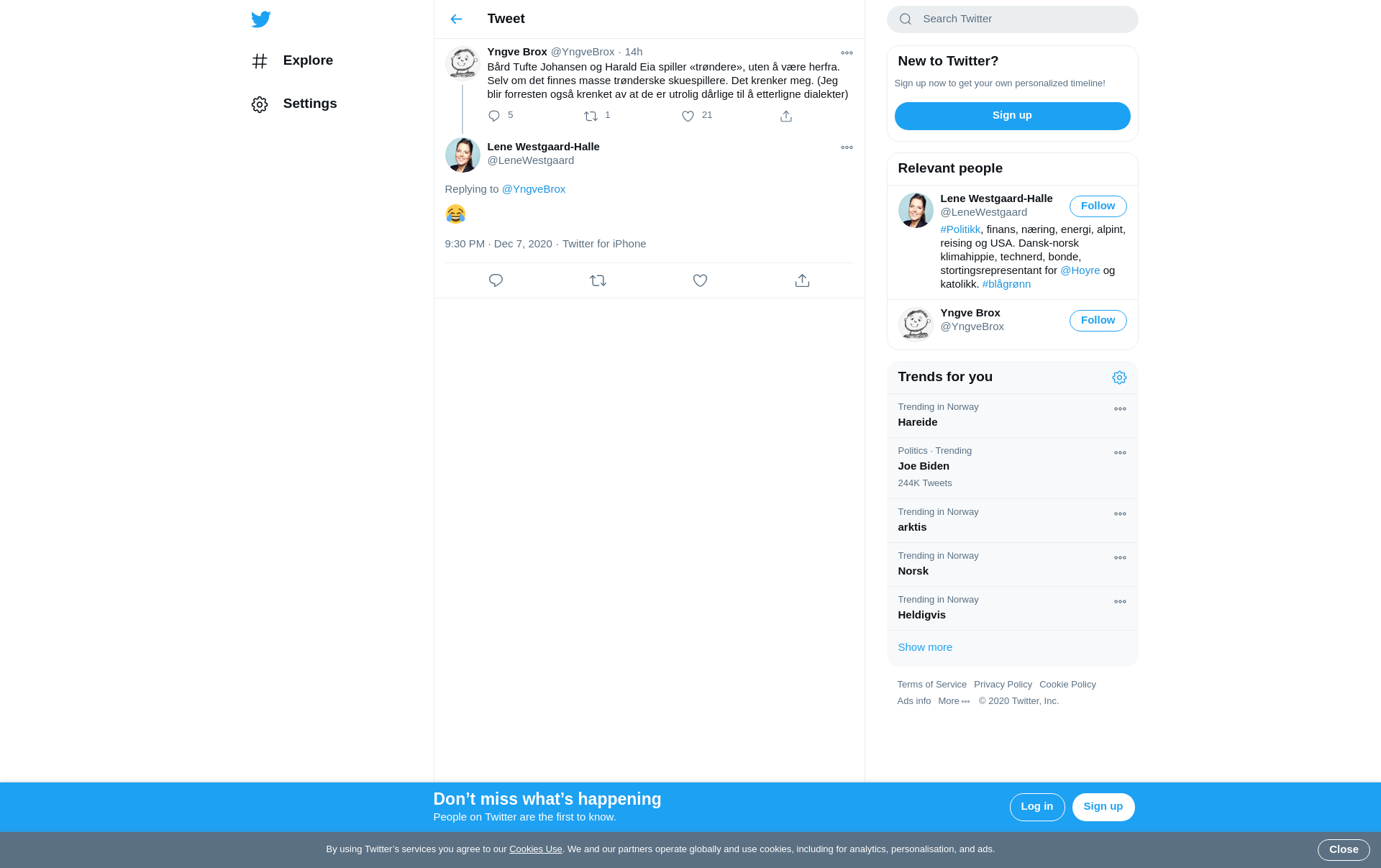Image resolution: width=1381 pixels, height=868 pixels.
Task: Share Lene Westgaard-Halle's reply tweet
Action: tap(802, 280)
